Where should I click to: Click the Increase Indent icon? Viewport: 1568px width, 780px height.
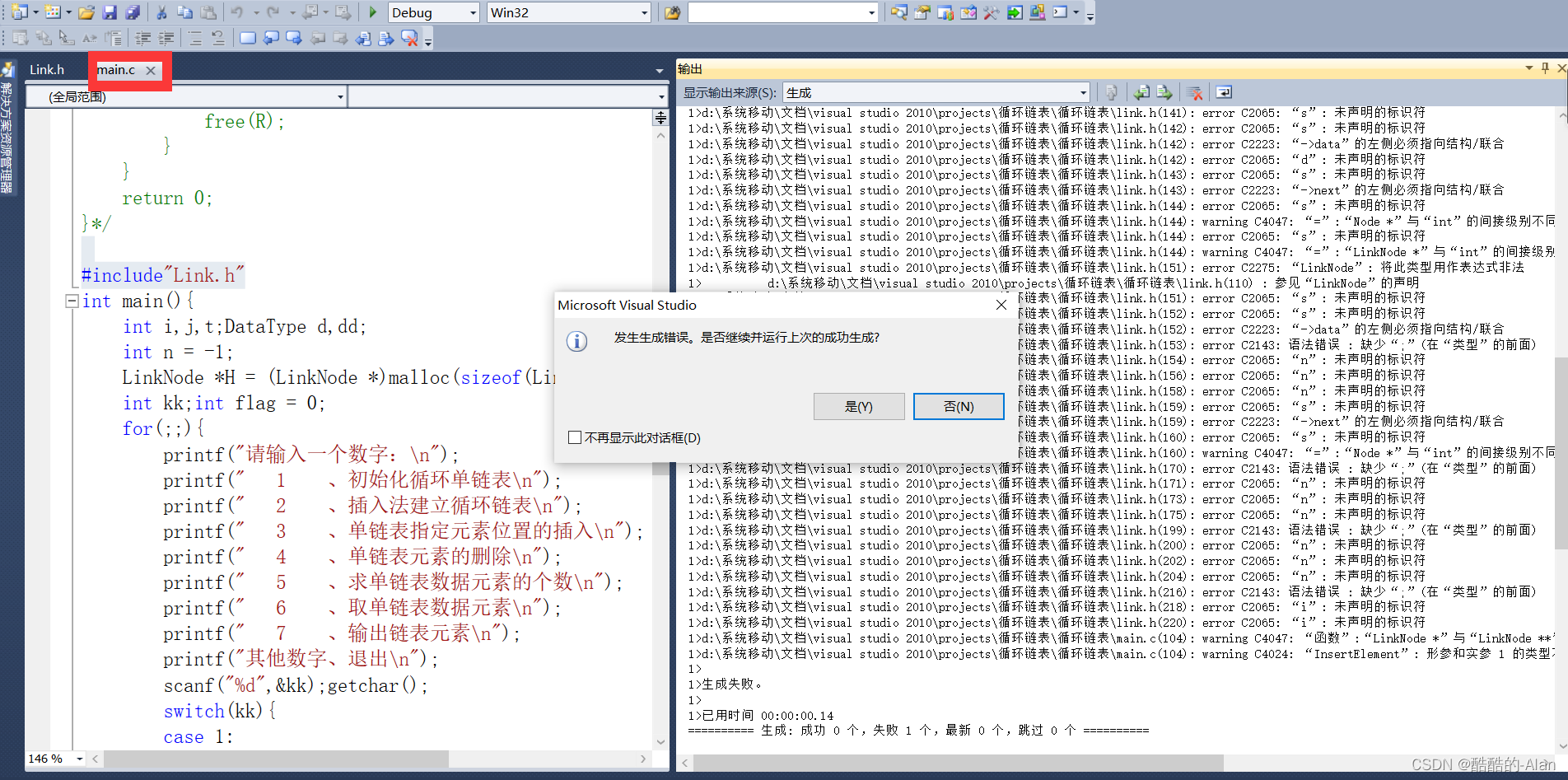pyautogui.click(x=166, y=38)
